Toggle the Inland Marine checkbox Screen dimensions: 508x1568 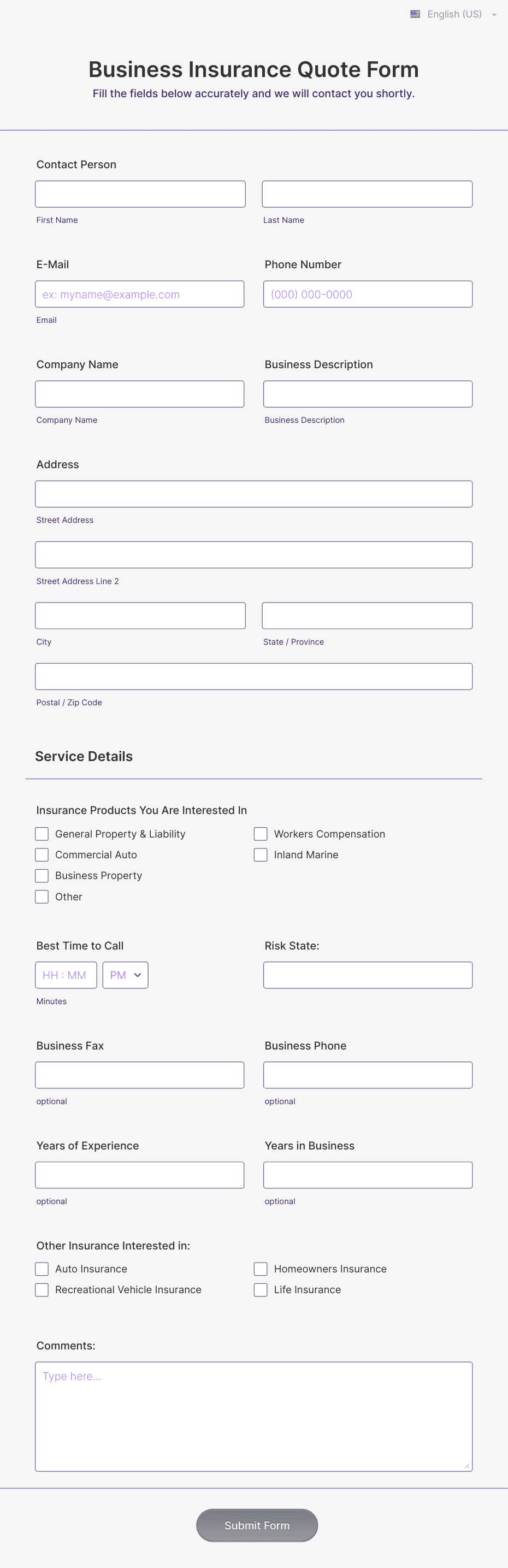pyautogui.click(x=261, y=854)
